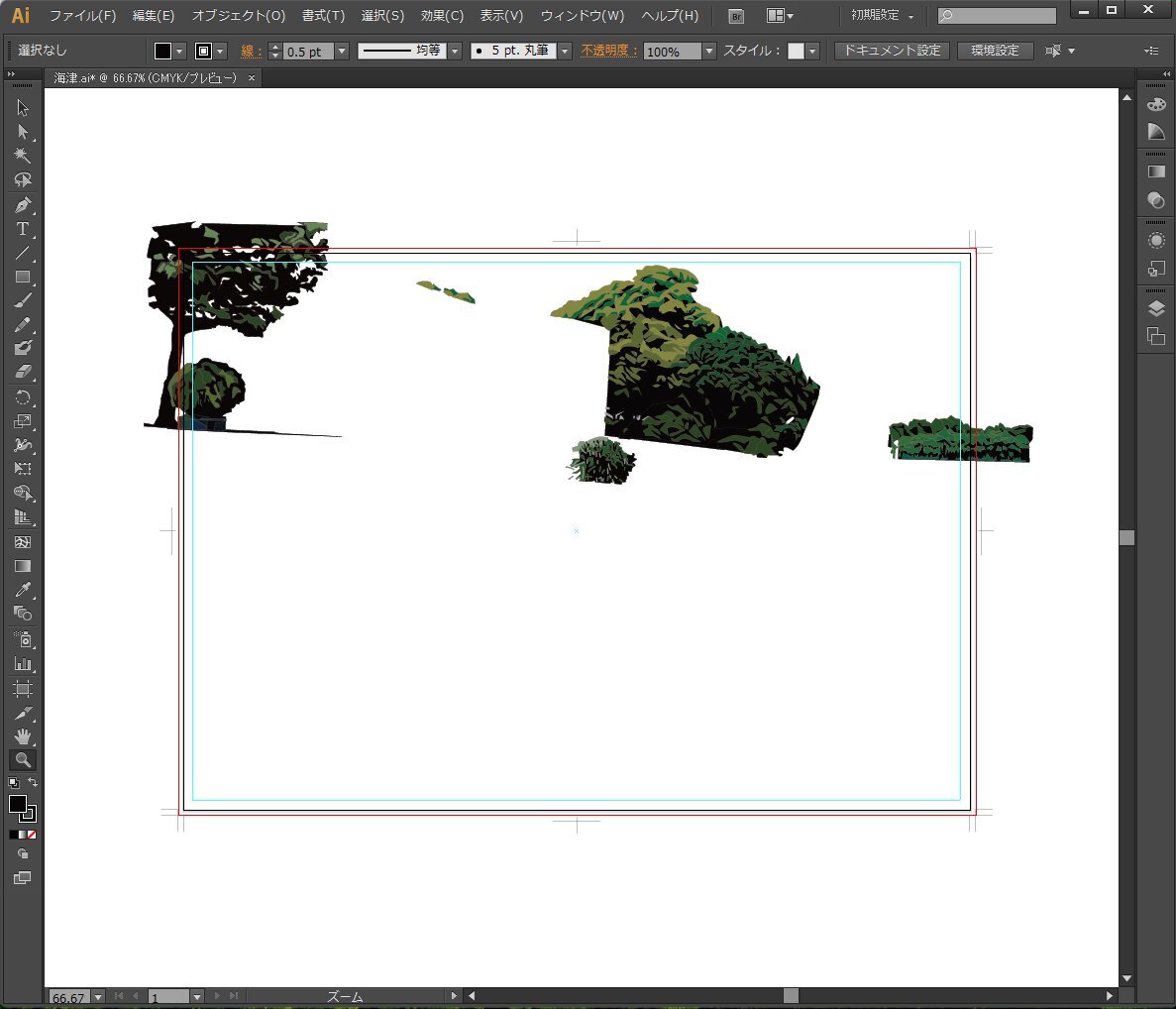
Task: Click the vertical scrollbar thumb
Action: click(x=1126, y=538)
